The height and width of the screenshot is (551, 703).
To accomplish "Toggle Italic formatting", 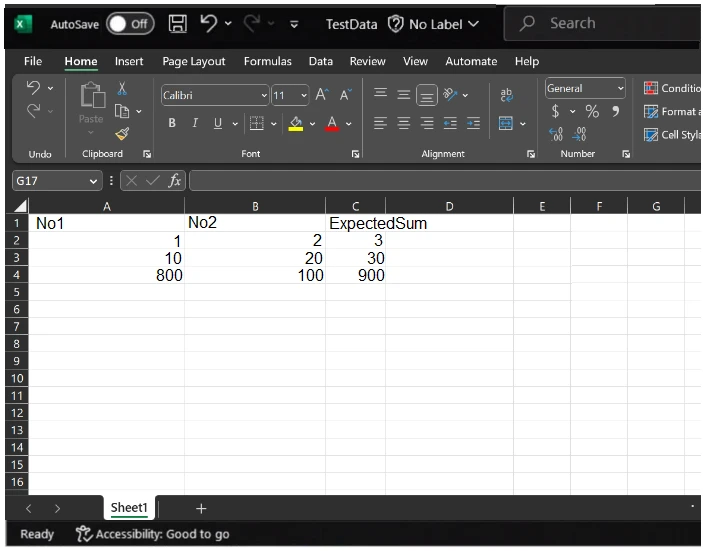I will click(x=194, y=123).
